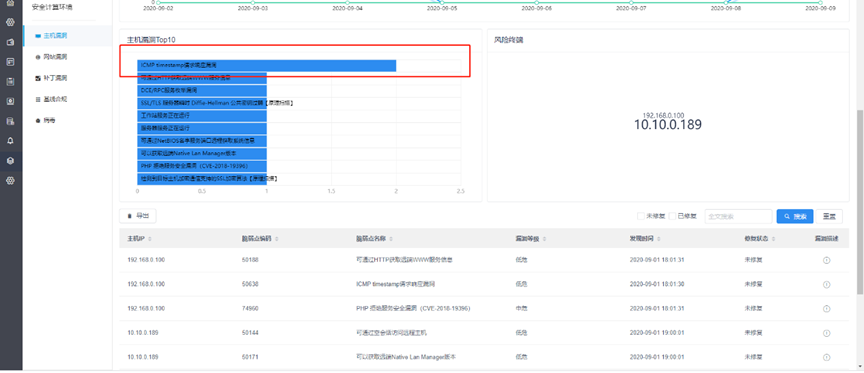
Task: Select the highlighted cube icon in dark sidebar
Action: coord(10,160)
